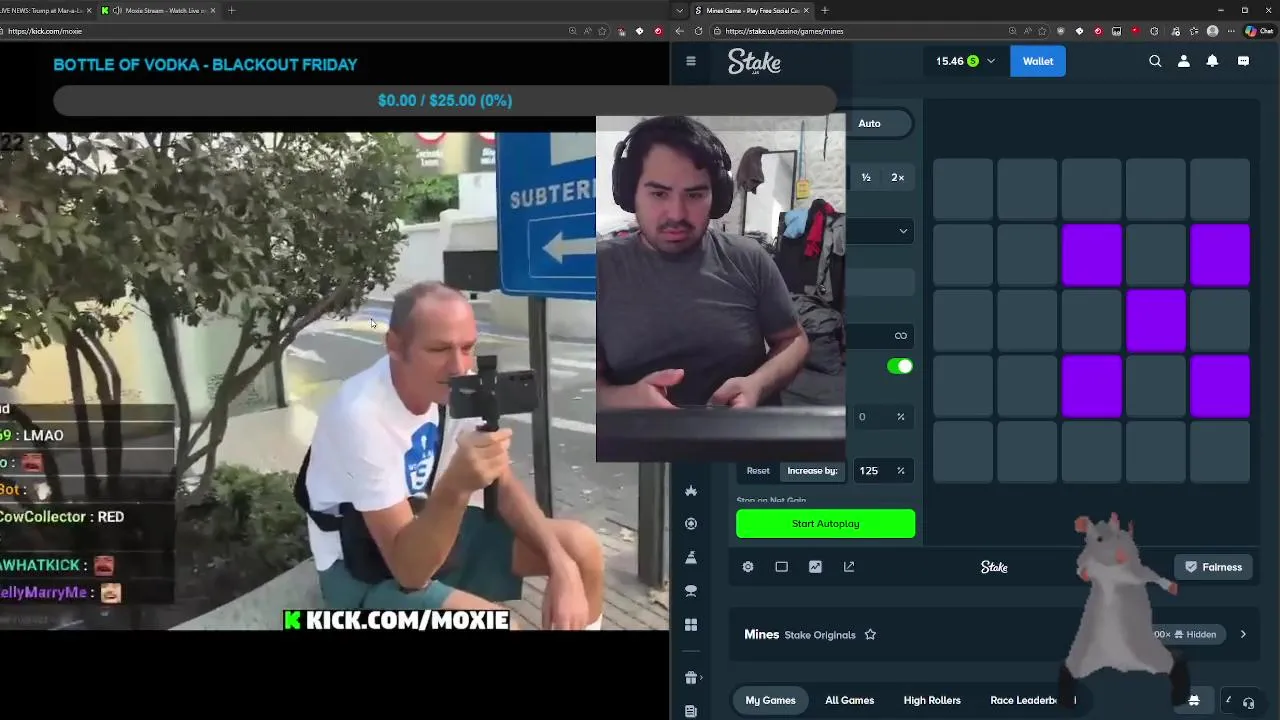Toggle the green switch in autoplay settings
The image size is (1280, 720).
click(x=900, y=366)
